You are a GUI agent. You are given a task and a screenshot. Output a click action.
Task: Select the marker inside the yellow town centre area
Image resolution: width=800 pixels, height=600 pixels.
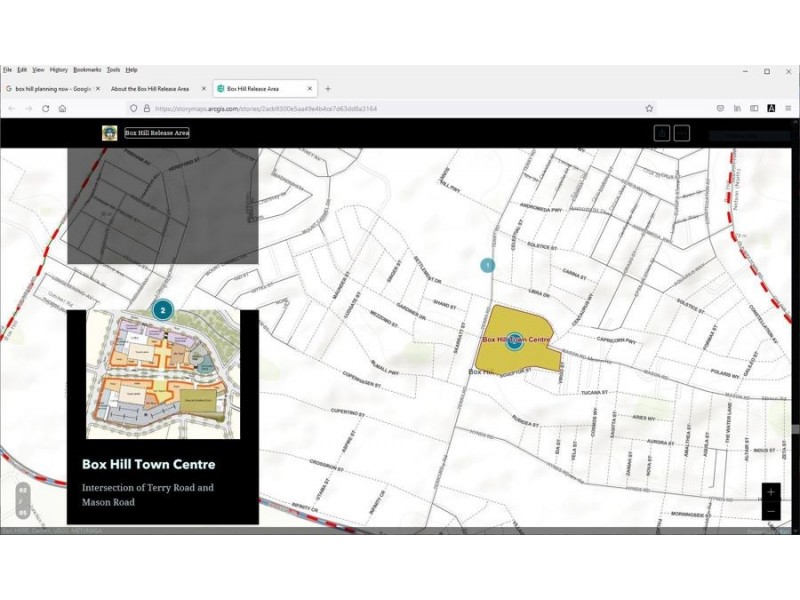pyautogui.click(x=514, y=342)
